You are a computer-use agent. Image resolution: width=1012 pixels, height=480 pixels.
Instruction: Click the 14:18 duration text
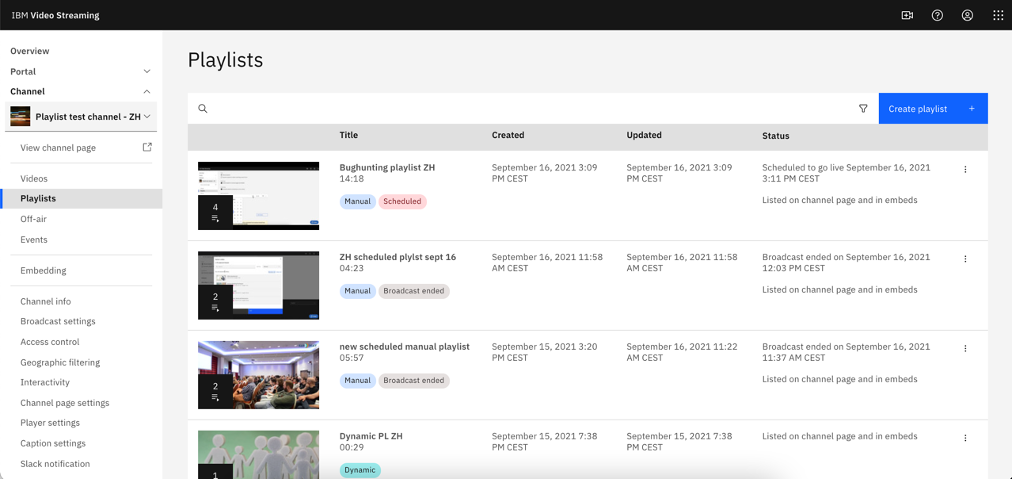tap(352, 179)
